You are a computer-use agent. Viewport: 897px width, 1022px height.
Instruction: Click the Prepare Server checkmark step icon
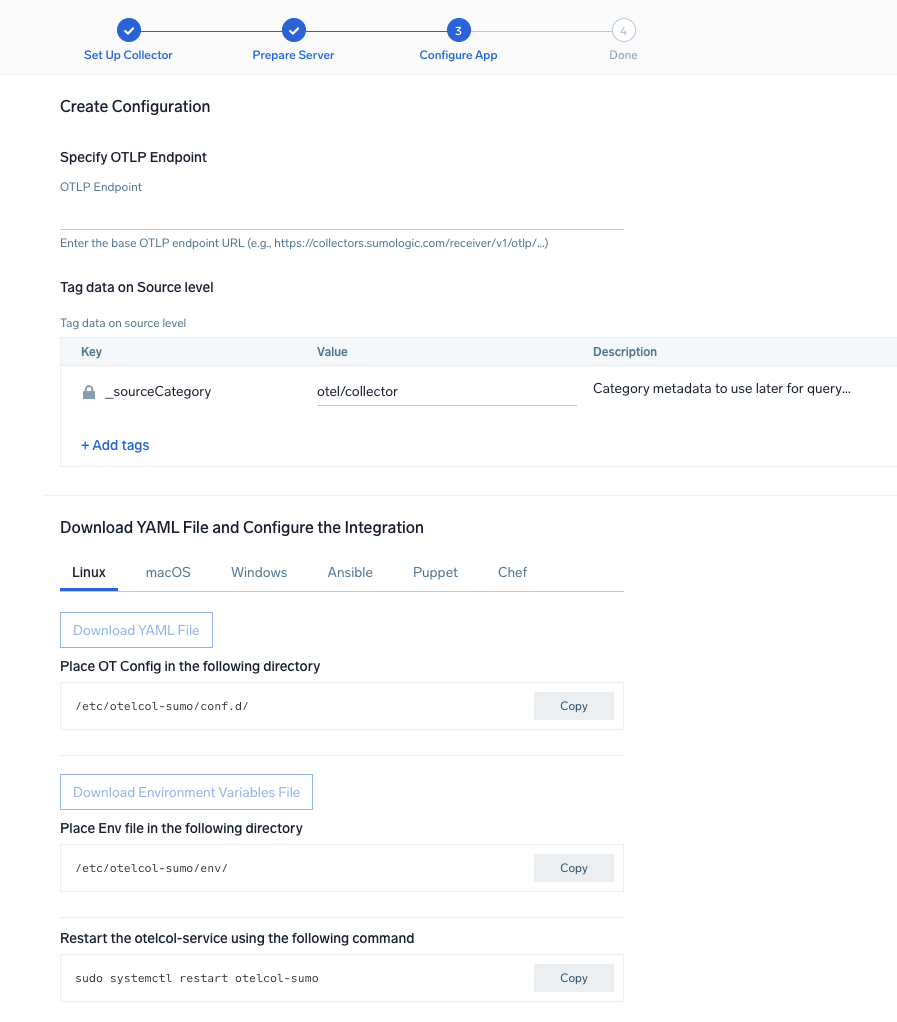[293, 31]
